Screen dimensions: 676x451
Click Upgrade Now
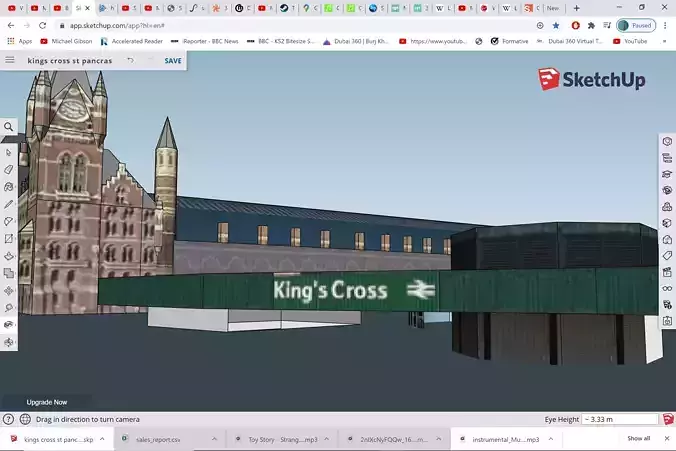coord(47,402)
